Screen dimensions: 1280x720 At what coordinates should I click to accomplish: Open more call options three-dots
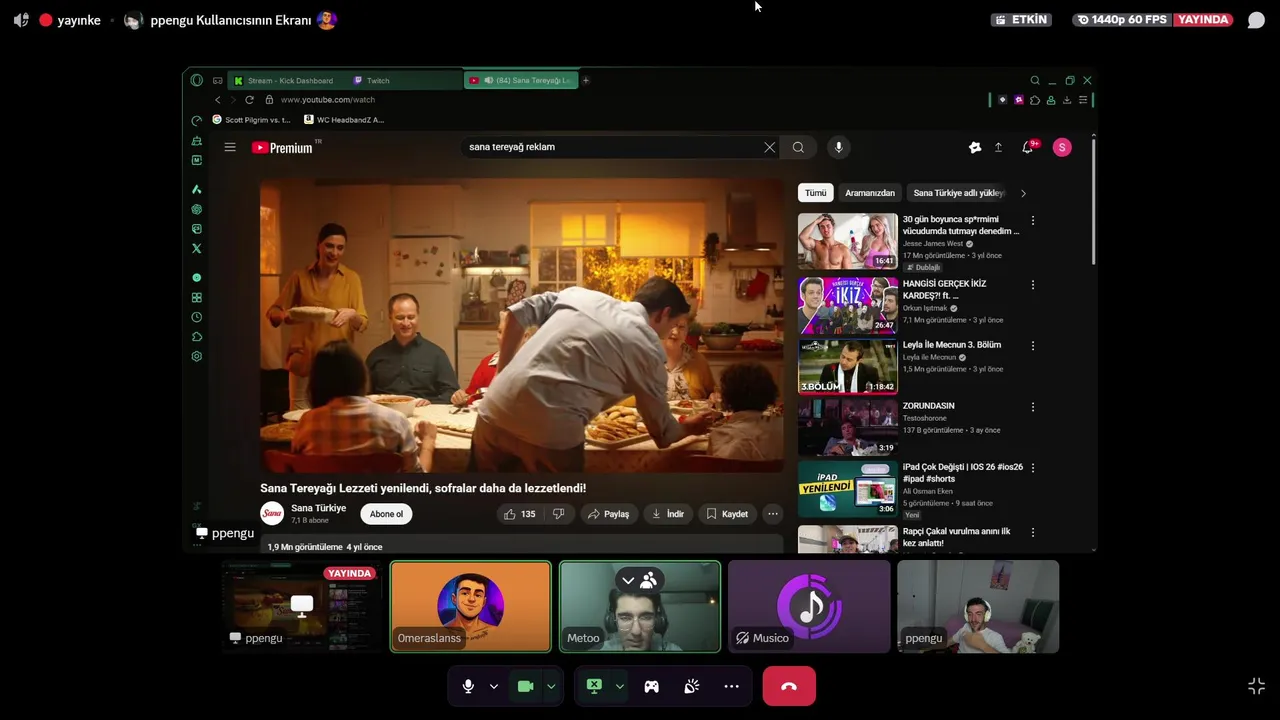[731, 686]
